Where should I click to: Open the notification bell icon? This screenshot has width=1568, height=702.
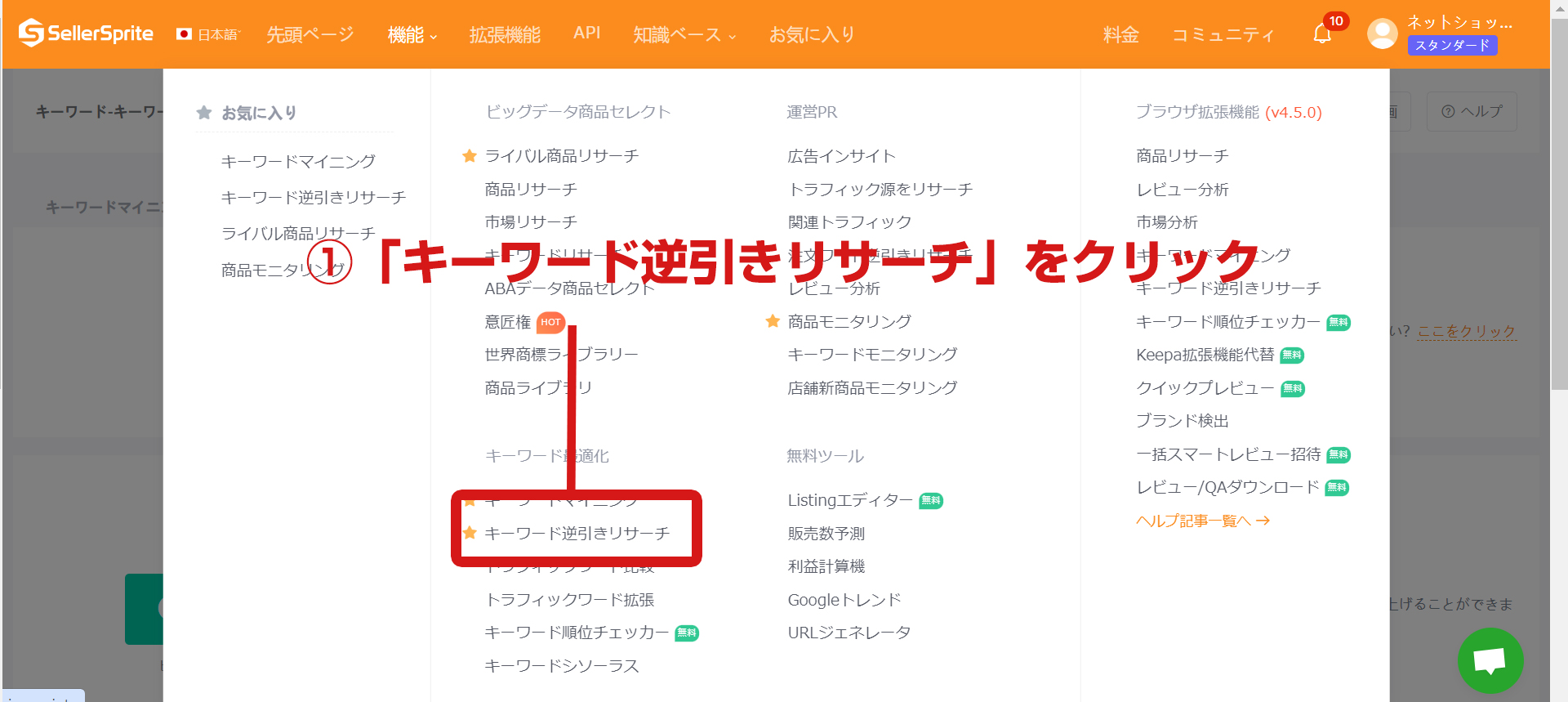point(1322,34)
